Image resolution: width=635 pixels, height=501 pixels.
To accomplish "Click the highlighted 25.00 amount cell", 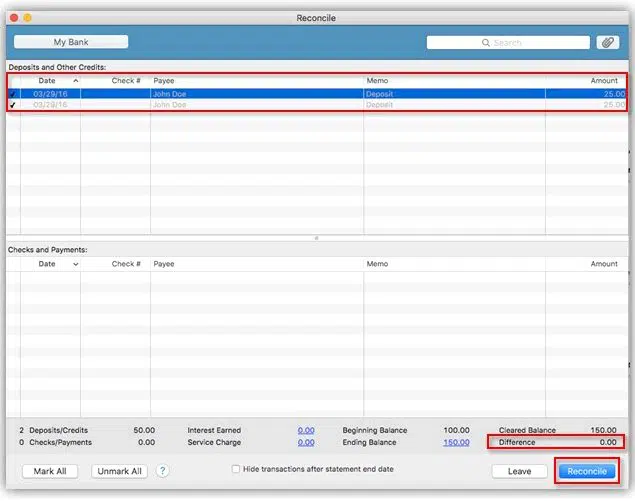I will pyautogui.click(x=586, y=94).
